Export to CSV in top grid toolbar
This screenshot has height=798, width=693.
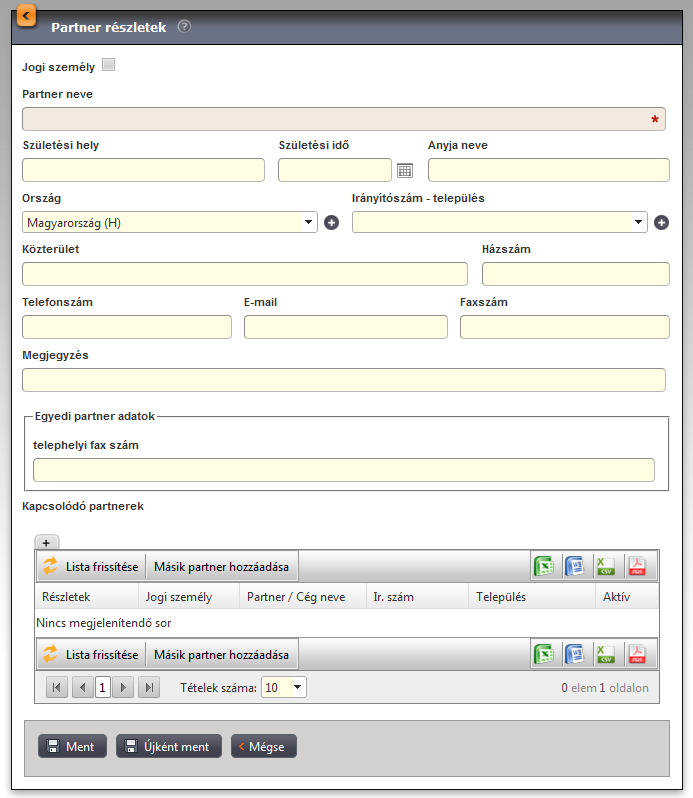tap(606, 566)
